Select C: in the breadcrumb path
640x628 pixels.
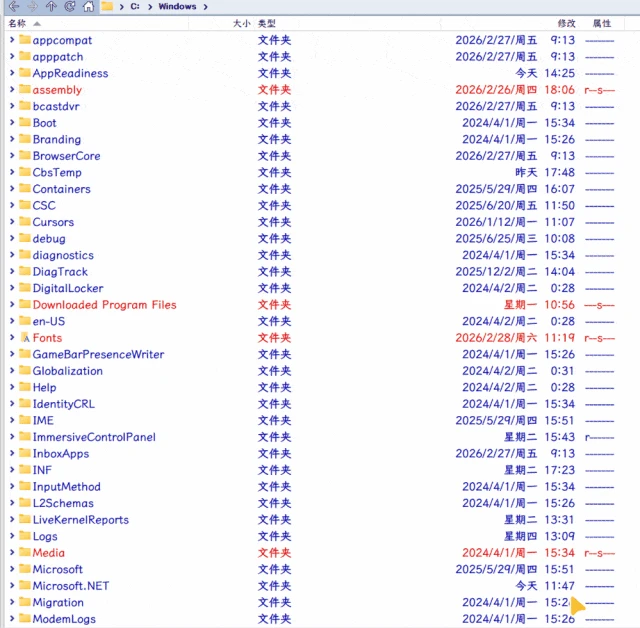click(x=135, y=7)
